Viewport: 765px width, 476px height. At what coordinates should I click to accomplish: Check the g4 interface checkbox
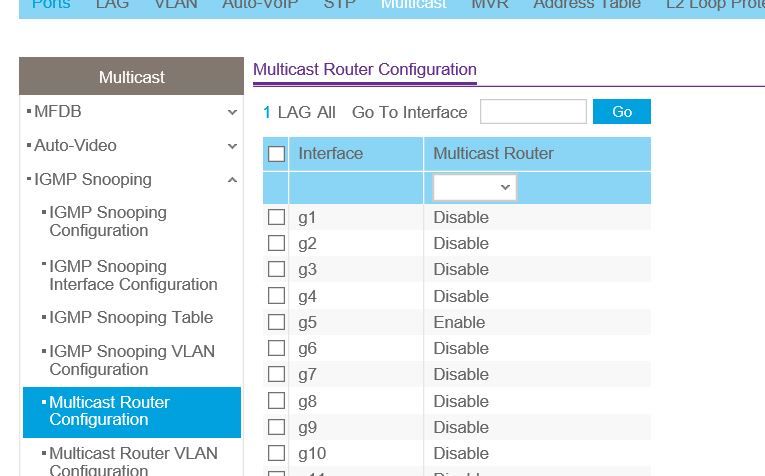click(276, 296)
